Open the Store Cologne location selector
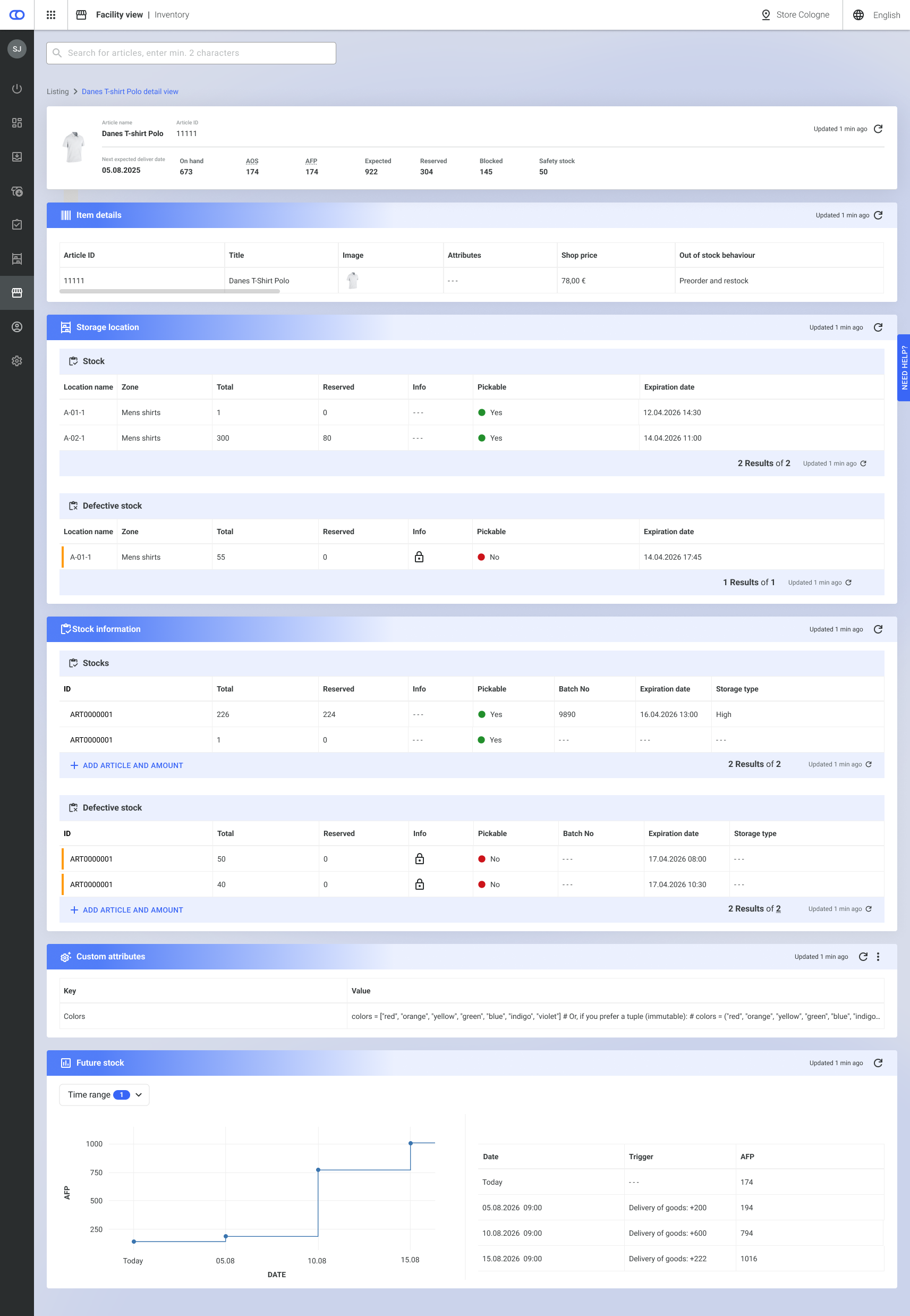The image size is (910, 1316). pyautogui.click(x=795, y=15)
